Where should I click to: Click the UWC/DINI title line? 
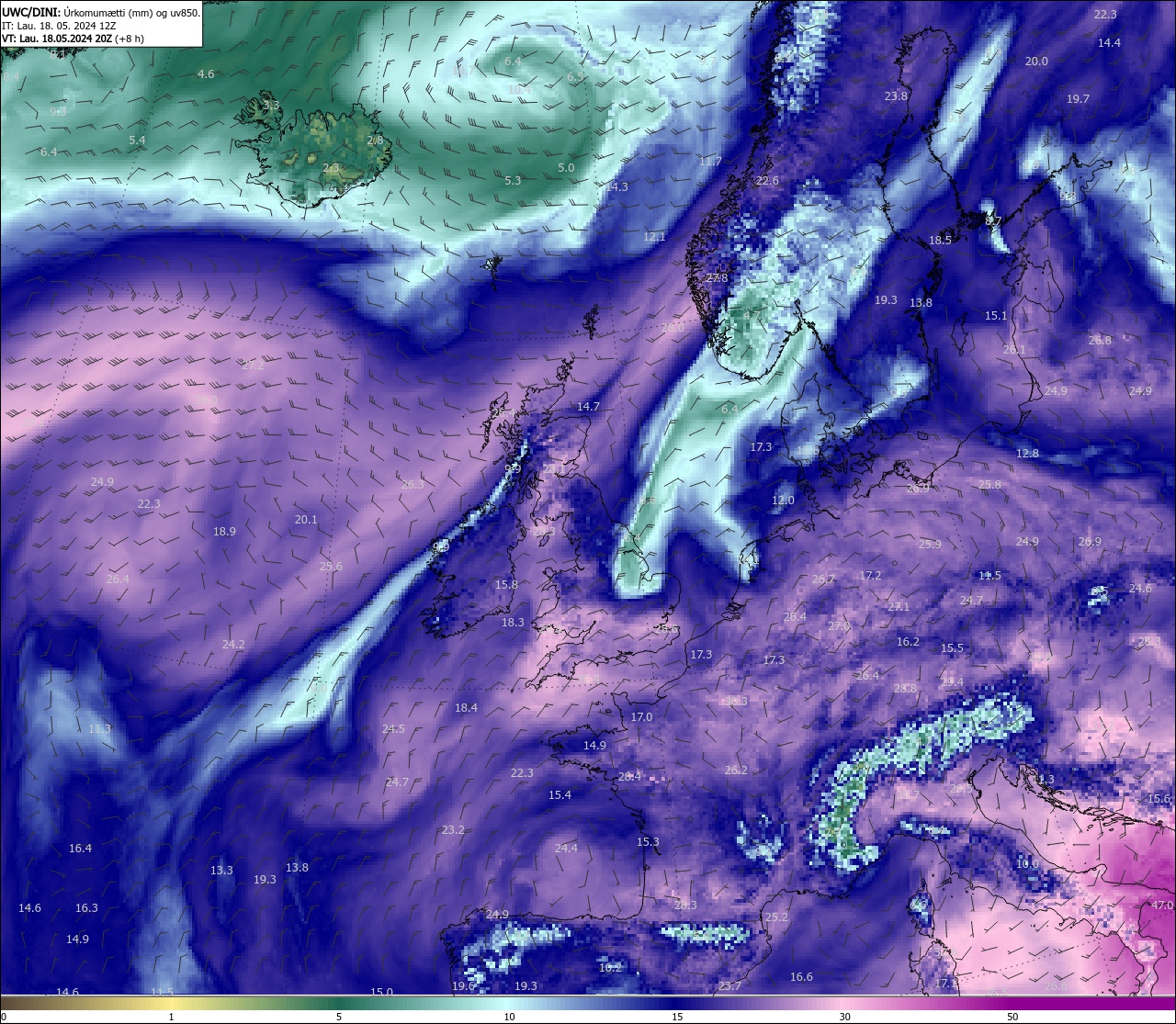point(101,13)
